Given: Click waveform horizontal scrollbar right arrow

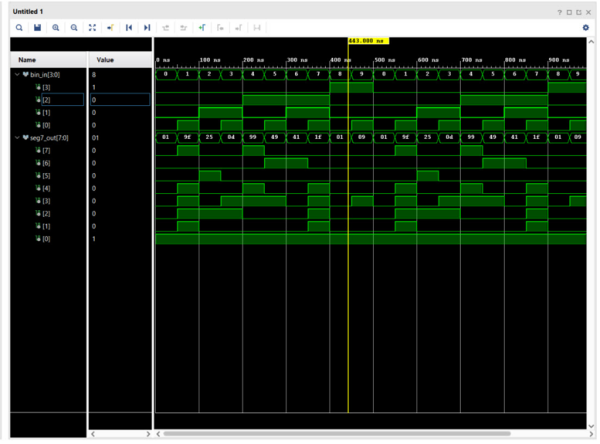Looking at the screenshot, I should [592, 434].
